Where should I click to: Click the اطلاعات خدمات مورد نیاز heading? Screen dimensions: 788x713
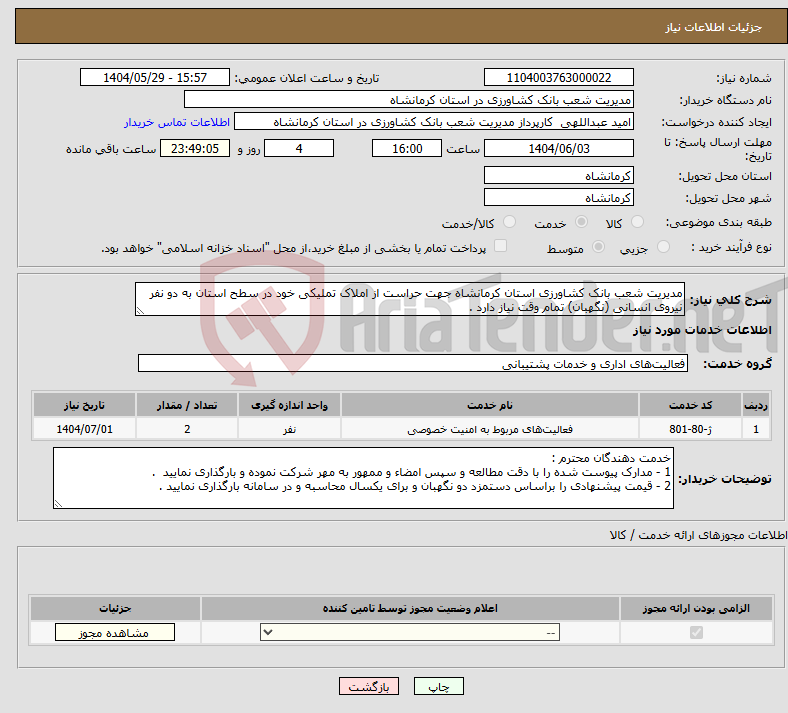[x=702, y=330]
